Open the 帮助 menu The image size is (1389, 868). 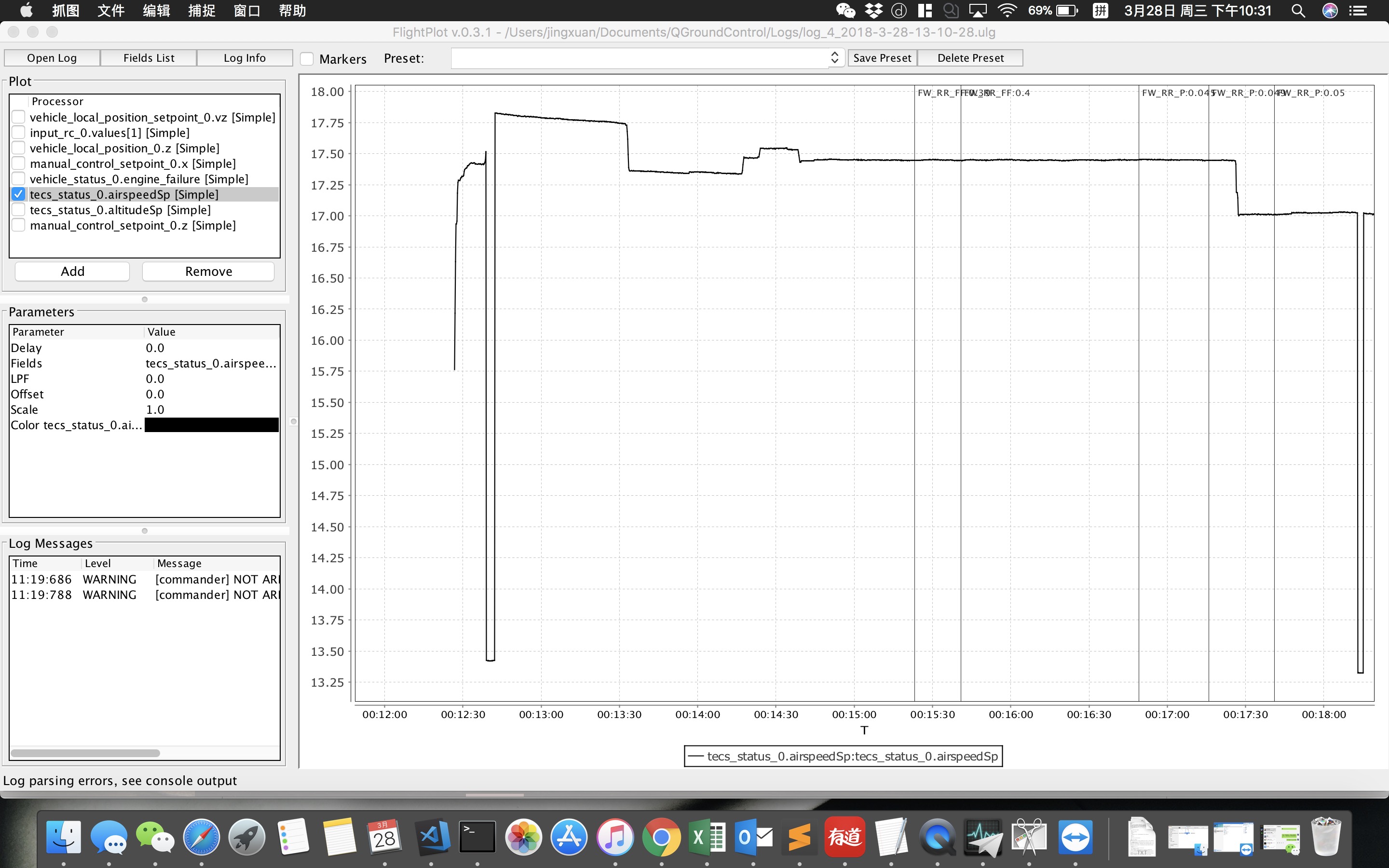coord(293,10)
